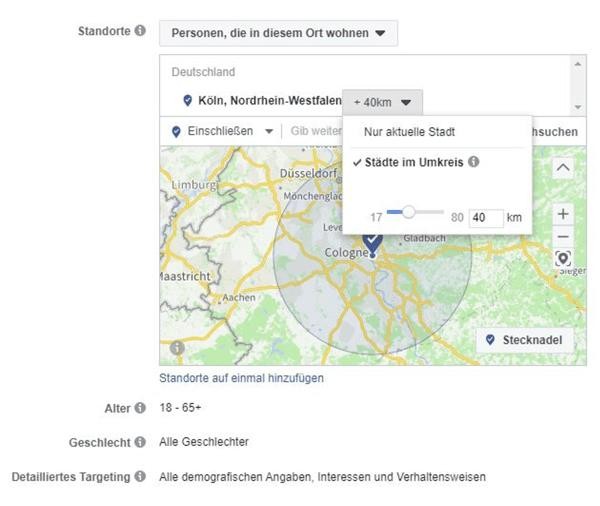This screenshot has height=506, width=600.
Task: Click the Limburg label on the map
Action: point(194,185)
